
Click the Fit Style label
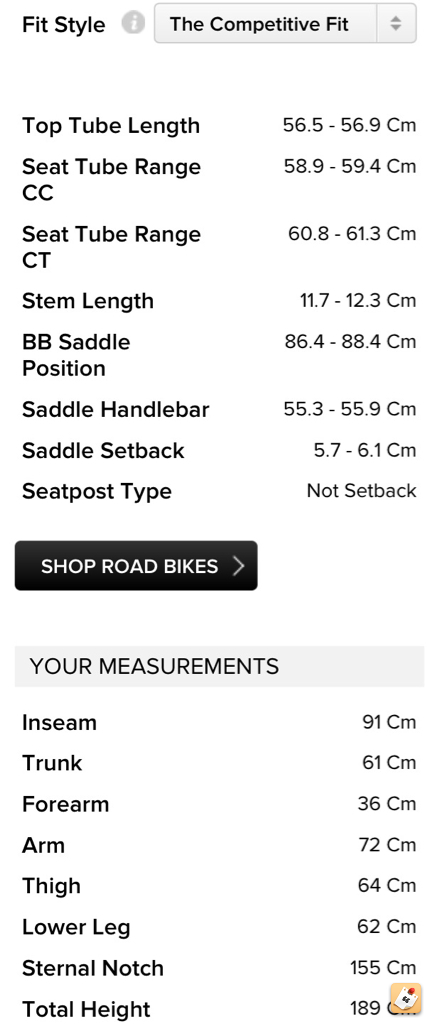(63, 25)
